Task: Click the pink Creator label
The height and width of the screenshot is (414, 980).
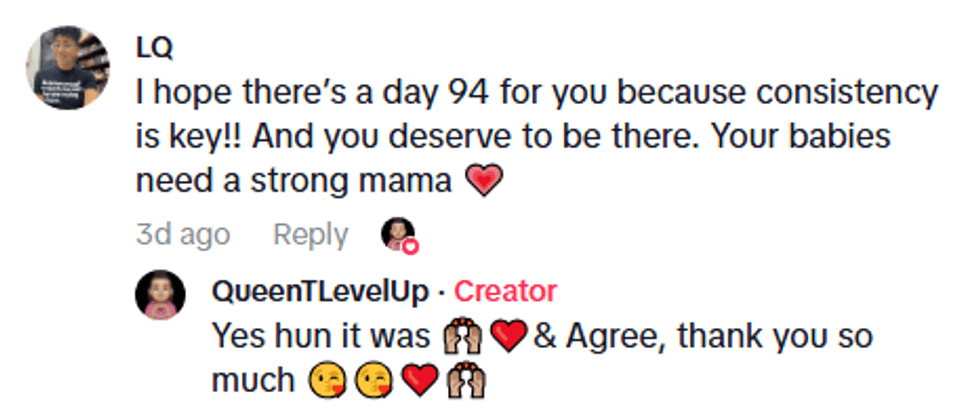Action: coord(505,291)
